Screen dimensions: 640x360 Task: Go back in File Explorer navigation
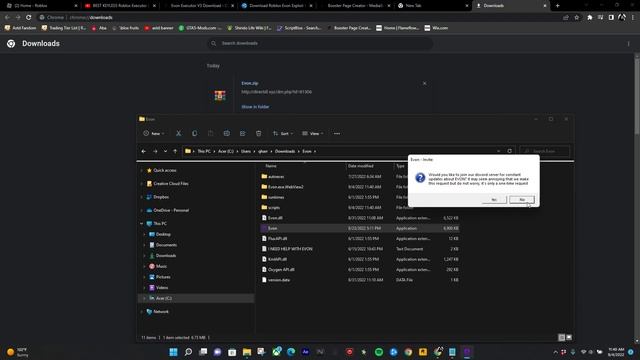(x=144, y=151)
